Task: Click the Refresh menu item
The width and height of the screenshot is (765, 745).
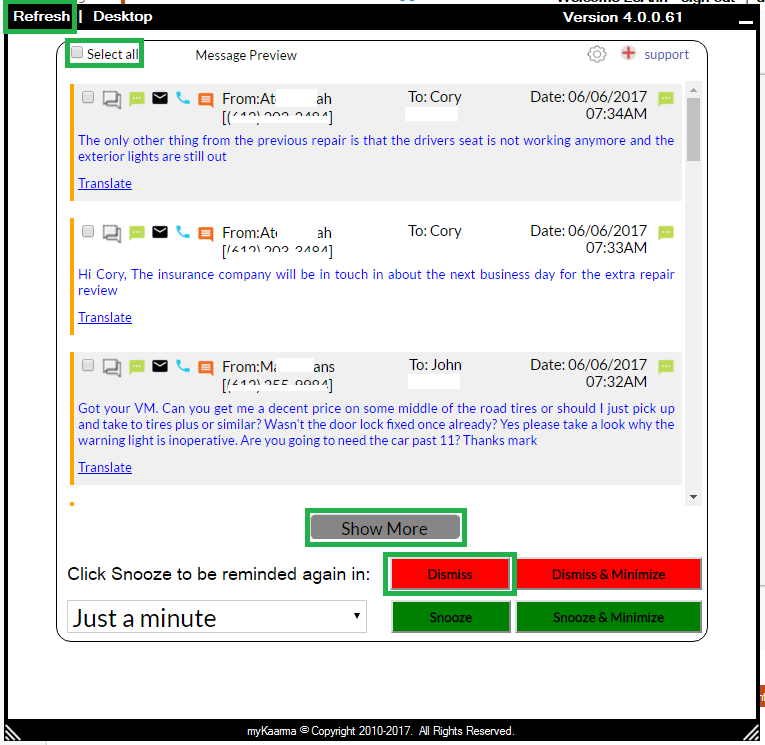Action: [x=41, y=17]
